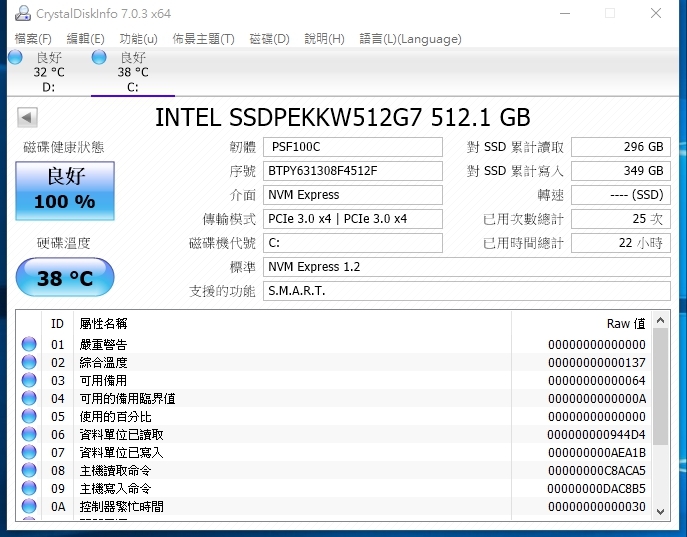
Task: Click the interface field NVM Express
Action: (353, 195)
